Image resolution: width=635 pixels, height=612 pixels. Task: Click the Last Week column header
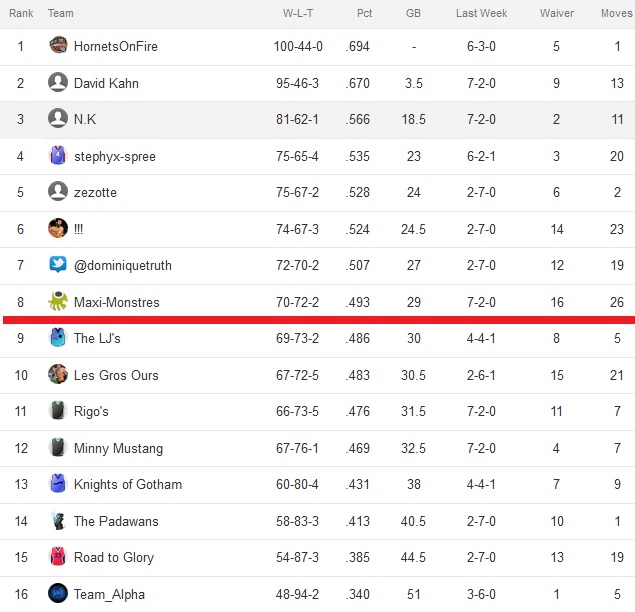click(481, 13)
